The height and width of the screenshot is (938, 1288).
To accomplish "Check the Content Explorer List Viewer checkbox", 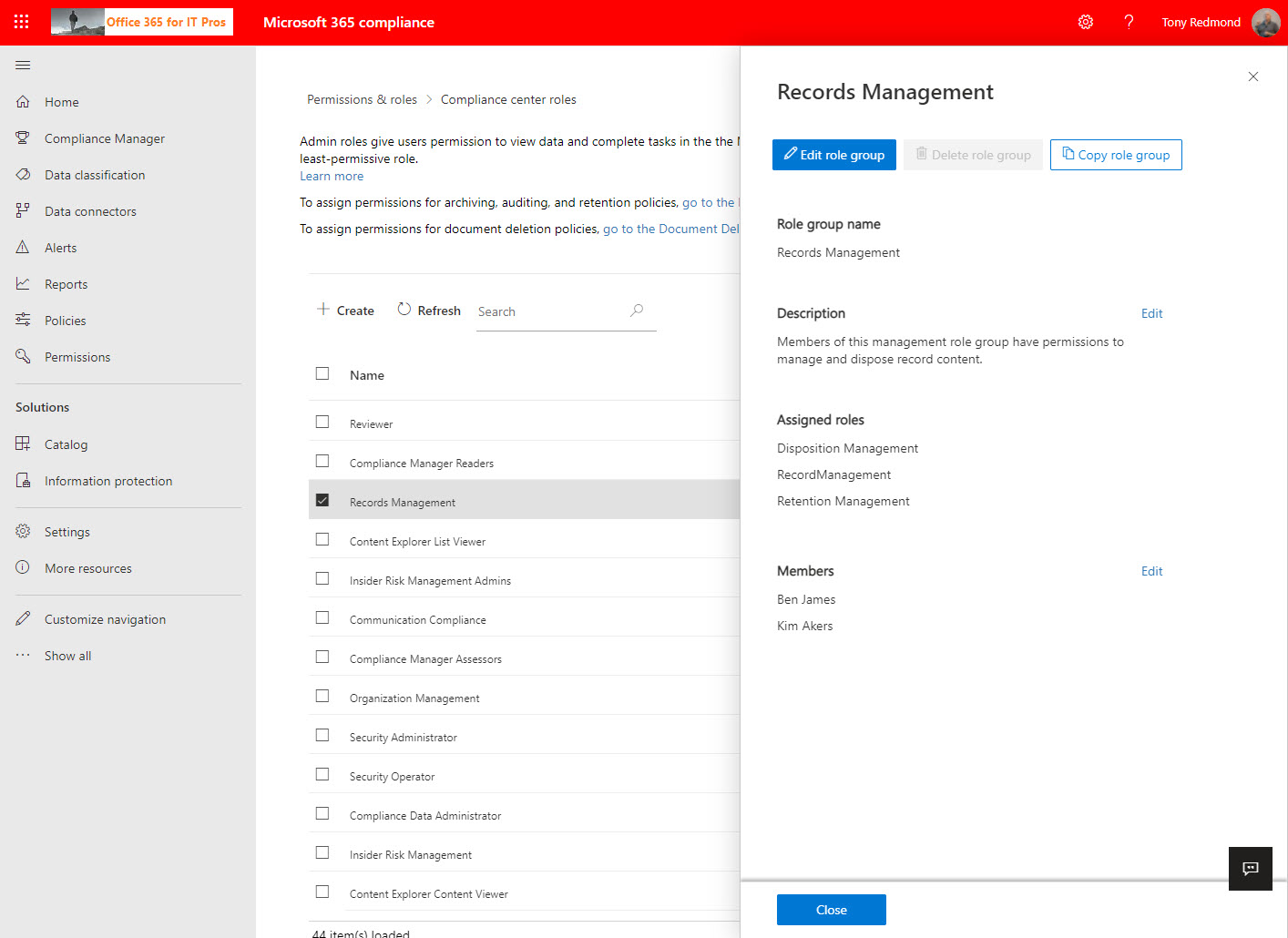I will (322, 539).
